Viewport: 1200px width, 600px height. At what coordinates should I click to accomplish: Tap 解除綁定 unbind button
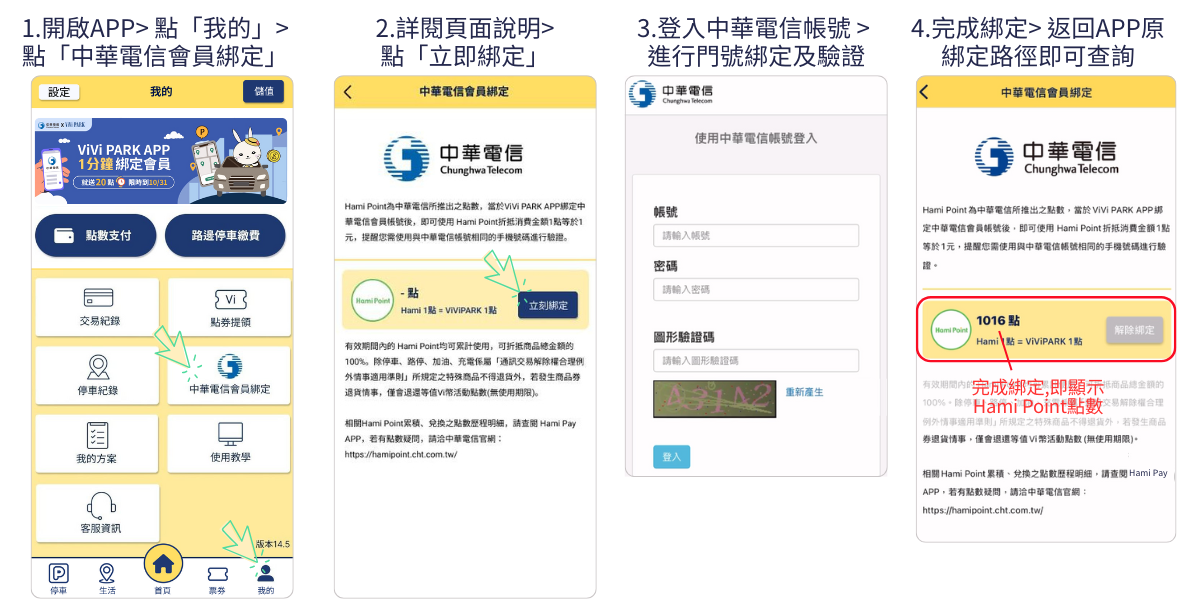1135,330
